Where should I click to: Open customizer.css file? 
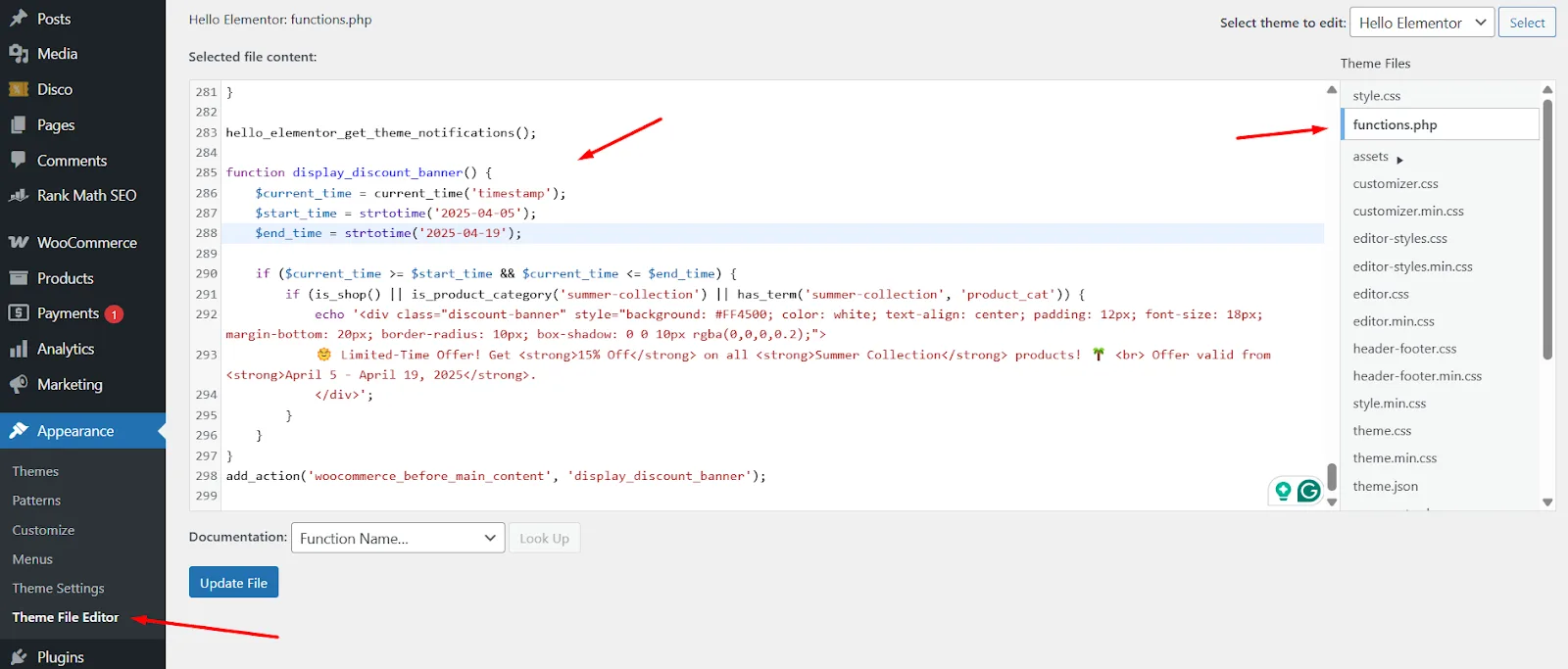point(1396,184)
